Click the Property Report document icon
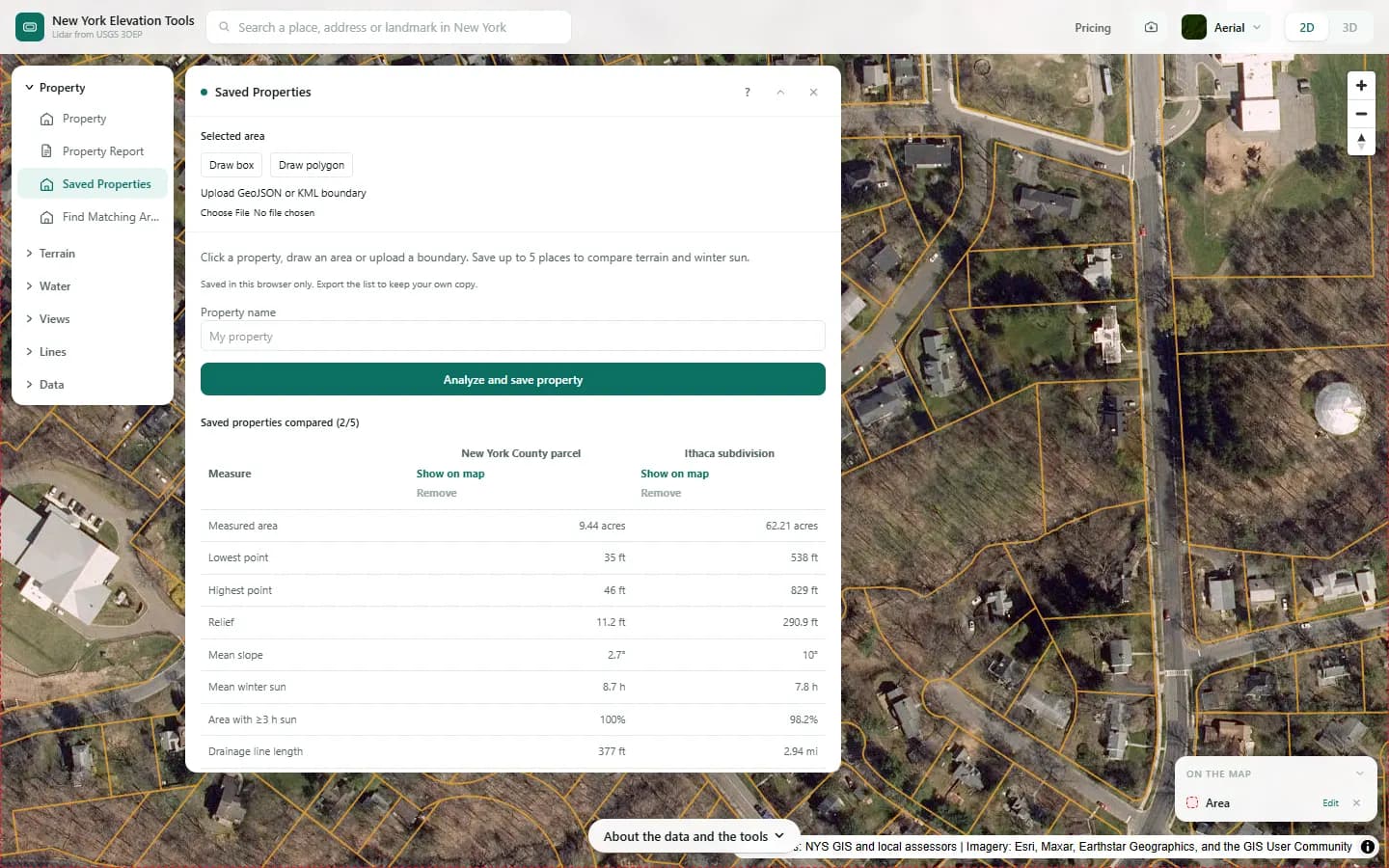The height and width of the screenshot is (868, 1389). [x=46, y=151]
